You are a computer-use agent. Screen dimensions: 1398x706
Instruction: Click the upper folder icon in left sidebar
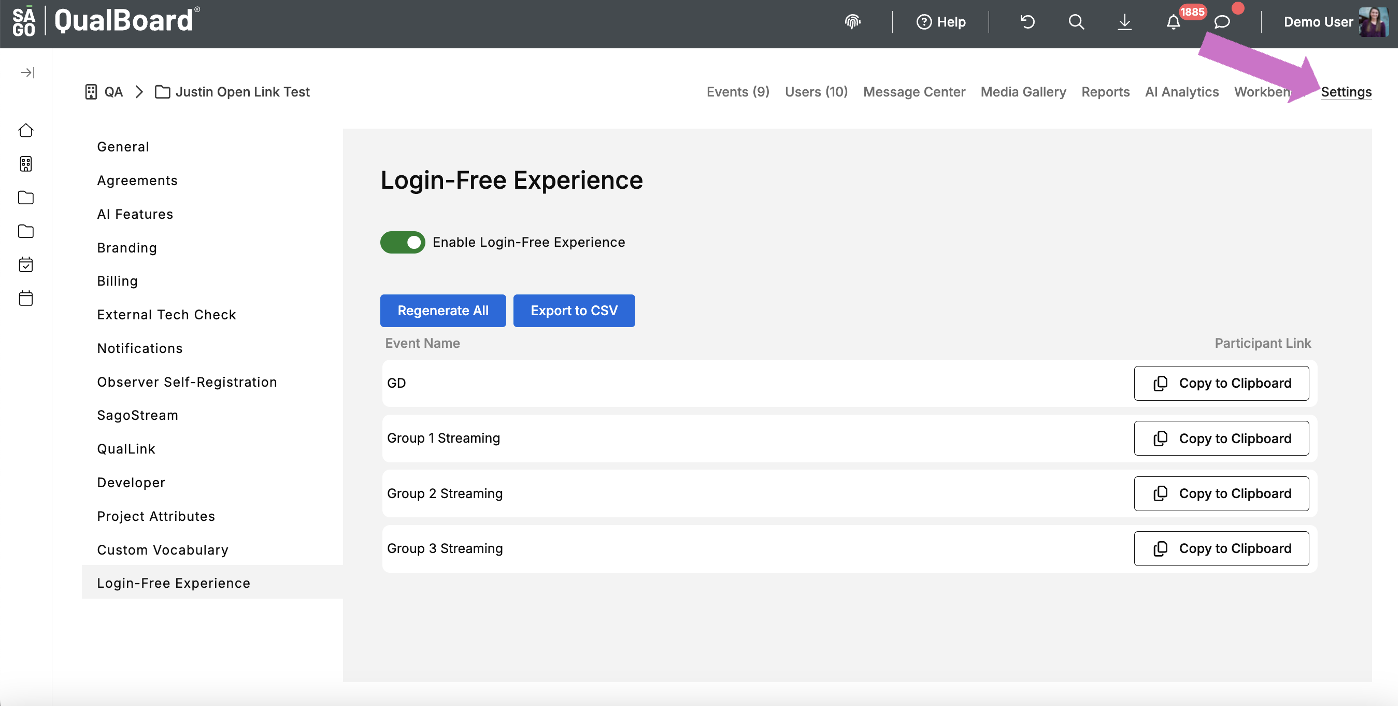click(x=26, y=197)
